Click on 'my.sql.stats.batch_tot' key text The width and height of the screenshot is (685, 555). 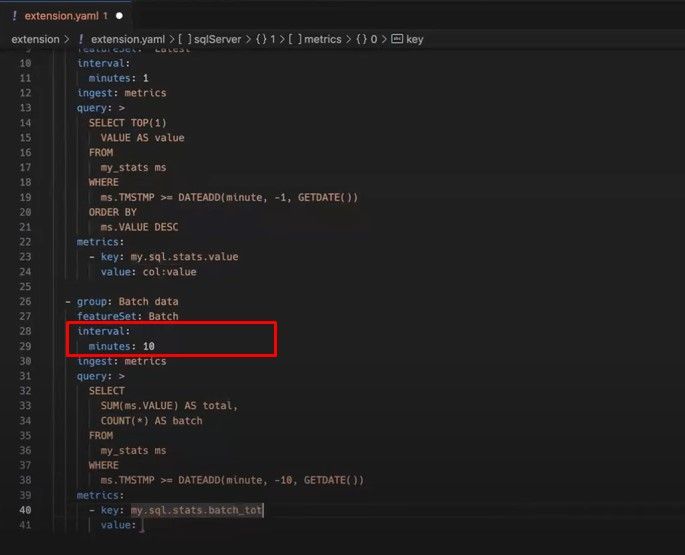(x=196, y=510)
